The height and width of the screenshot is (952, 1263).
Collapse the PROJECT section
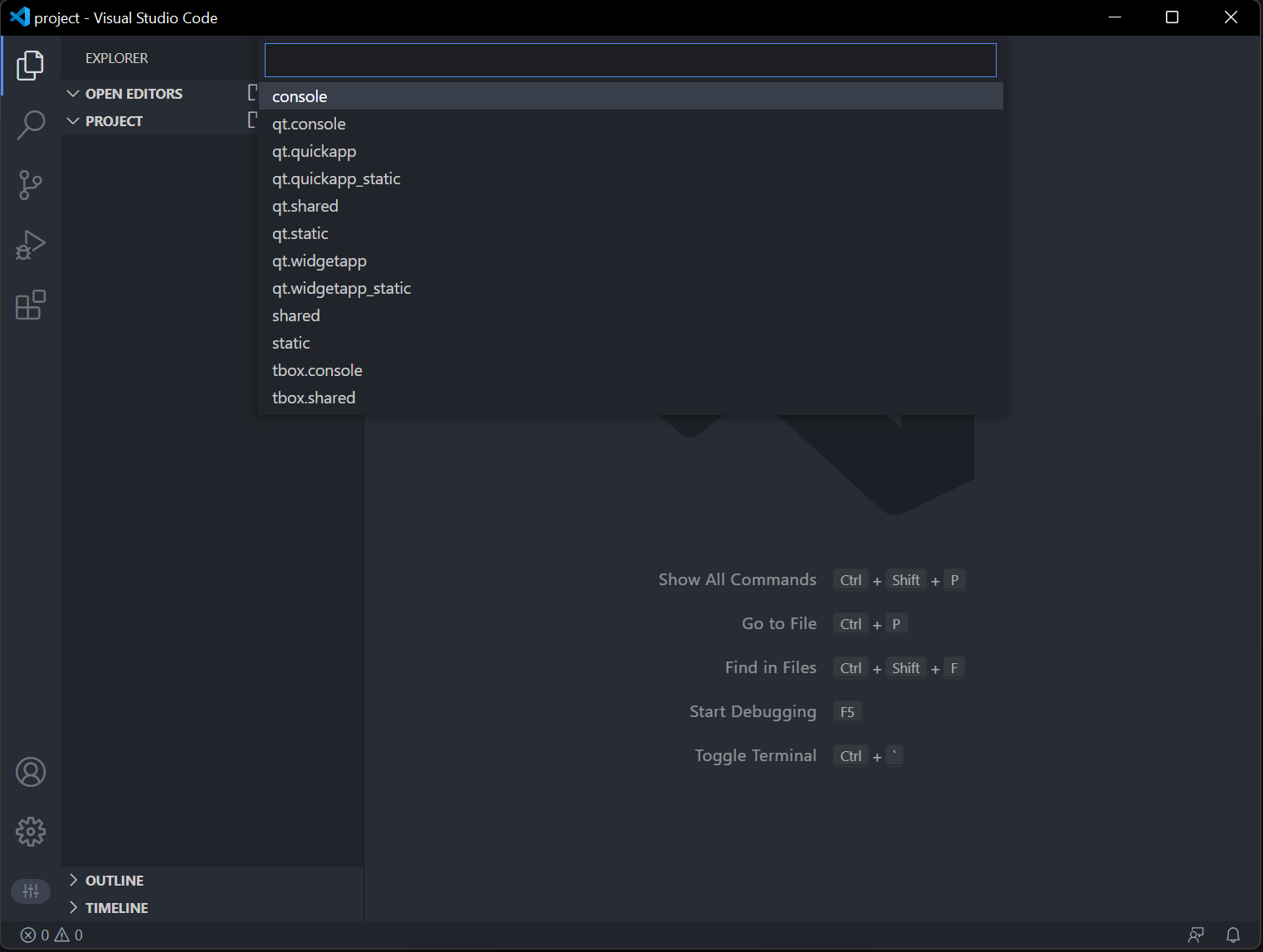(x=73, y=120)
